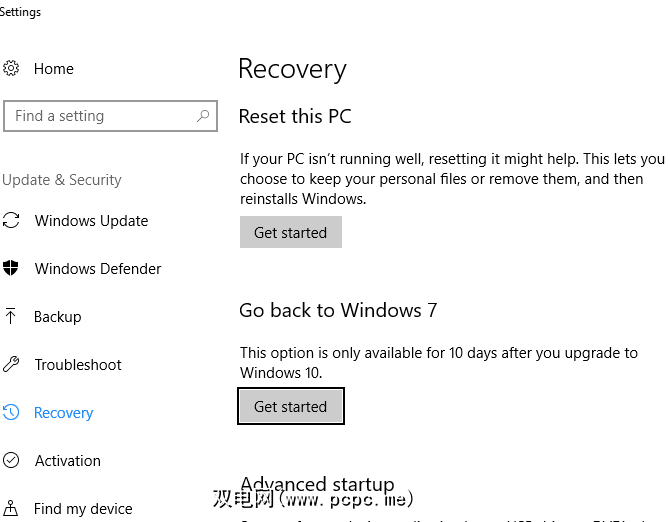Click the Backup upload arrow icon
The image size is (670, 522).
point(11,316)
